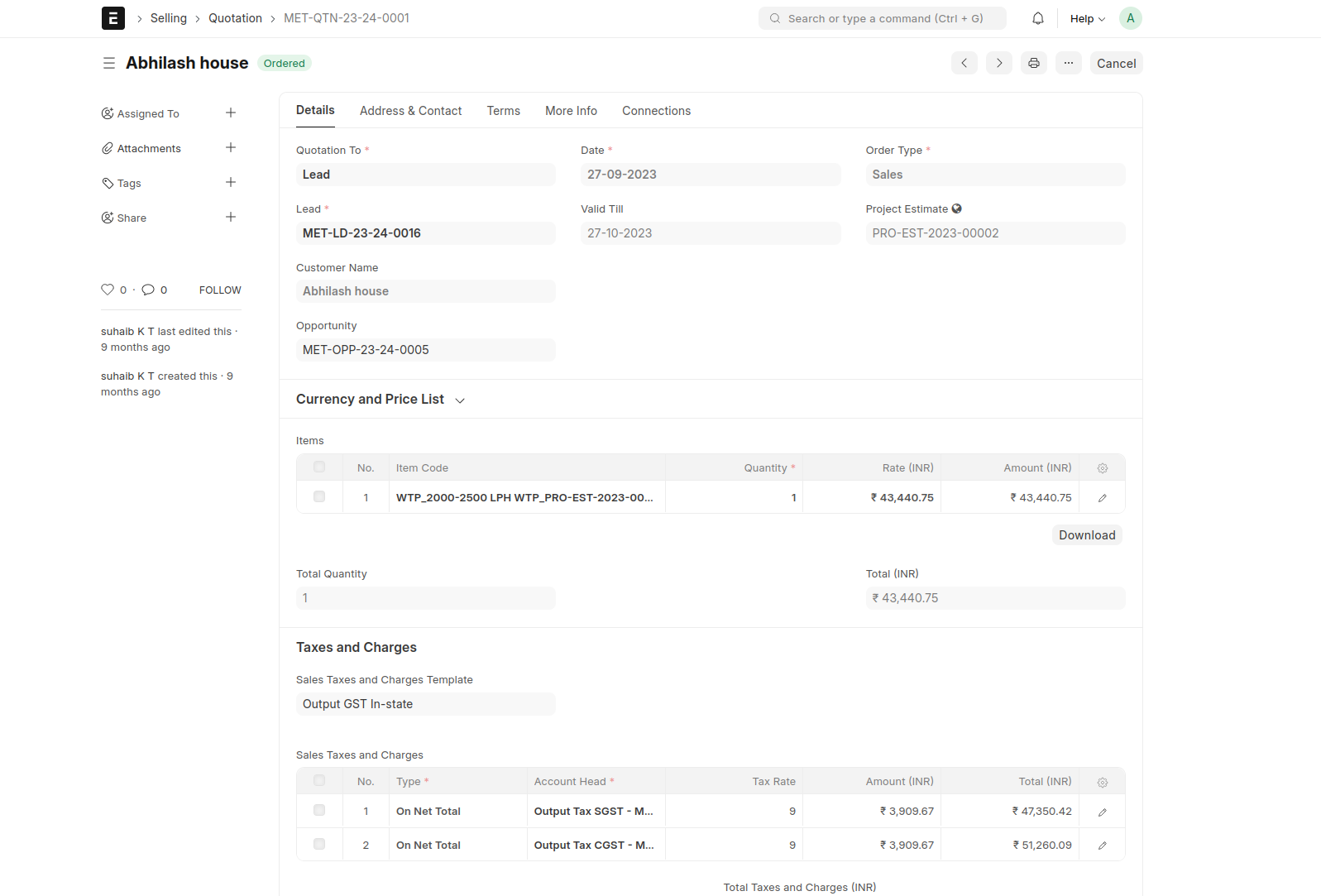The image size is (1321, 896).
Task: Add an attachment with plus icon
Action: pos(231,148)
